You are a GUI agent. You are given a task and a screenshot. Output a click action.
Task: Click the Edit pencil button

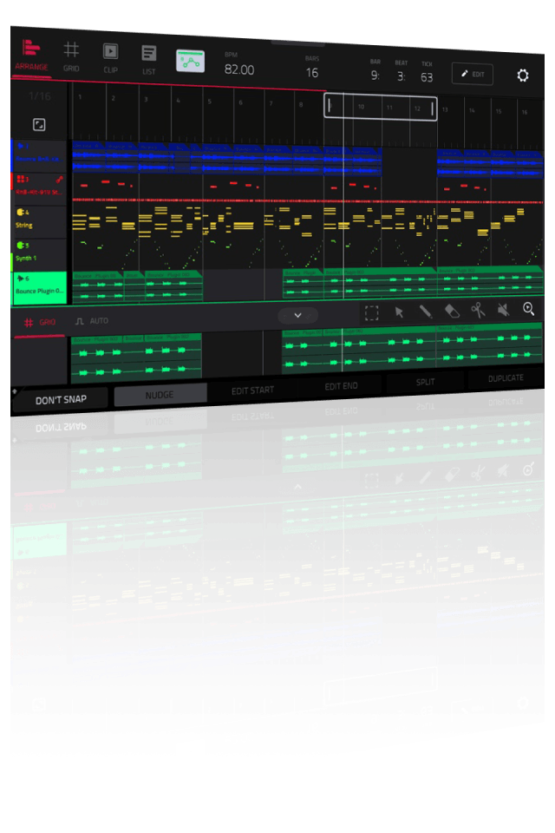click(472, 74)
